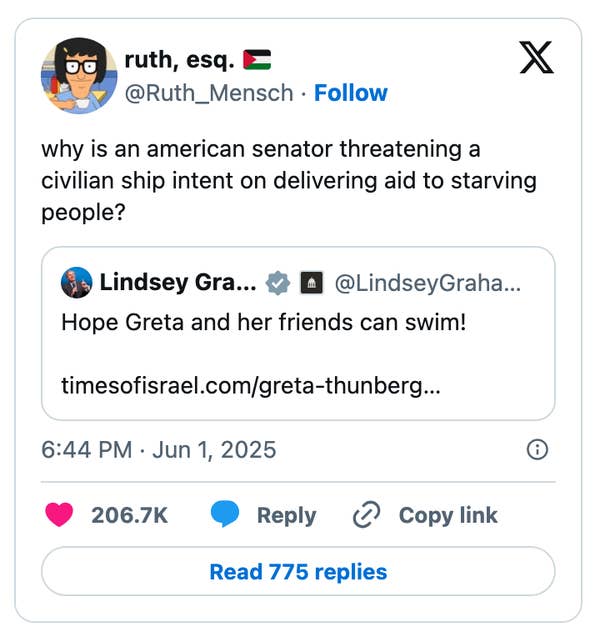The width and height of the screenshot is (600, 642).
Task: Like the tweet with heart icon
Action: click(x=59, y=515)
